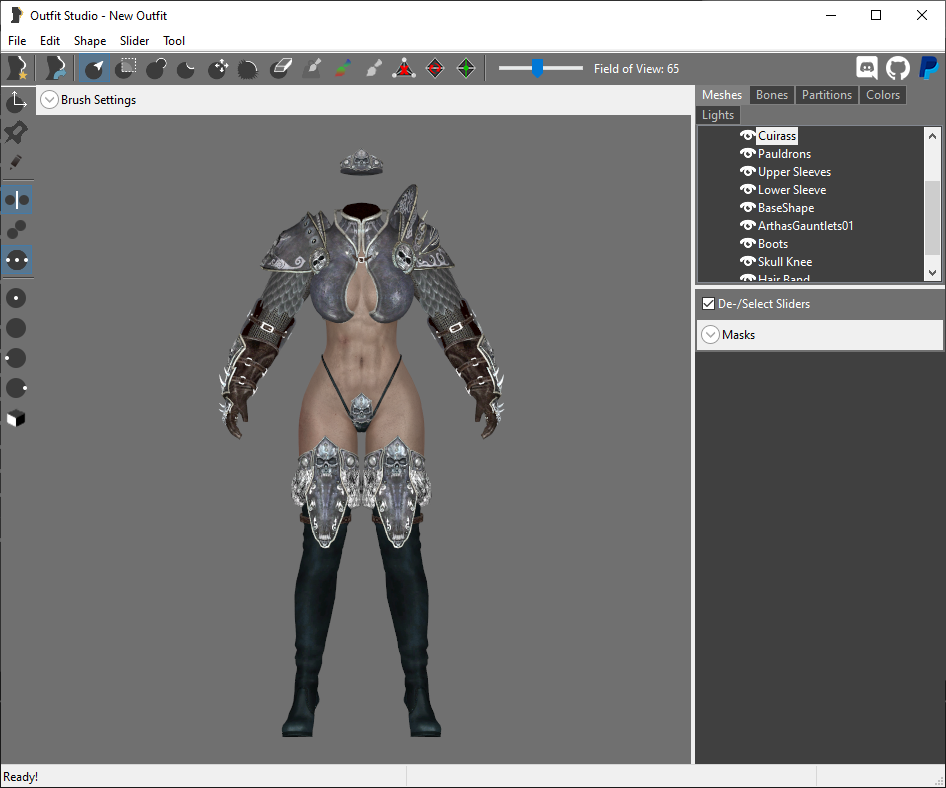The height and width of the screenshot is (788, 946).
Task: Expand the Brush Settings panel
Action: [49, 100]
